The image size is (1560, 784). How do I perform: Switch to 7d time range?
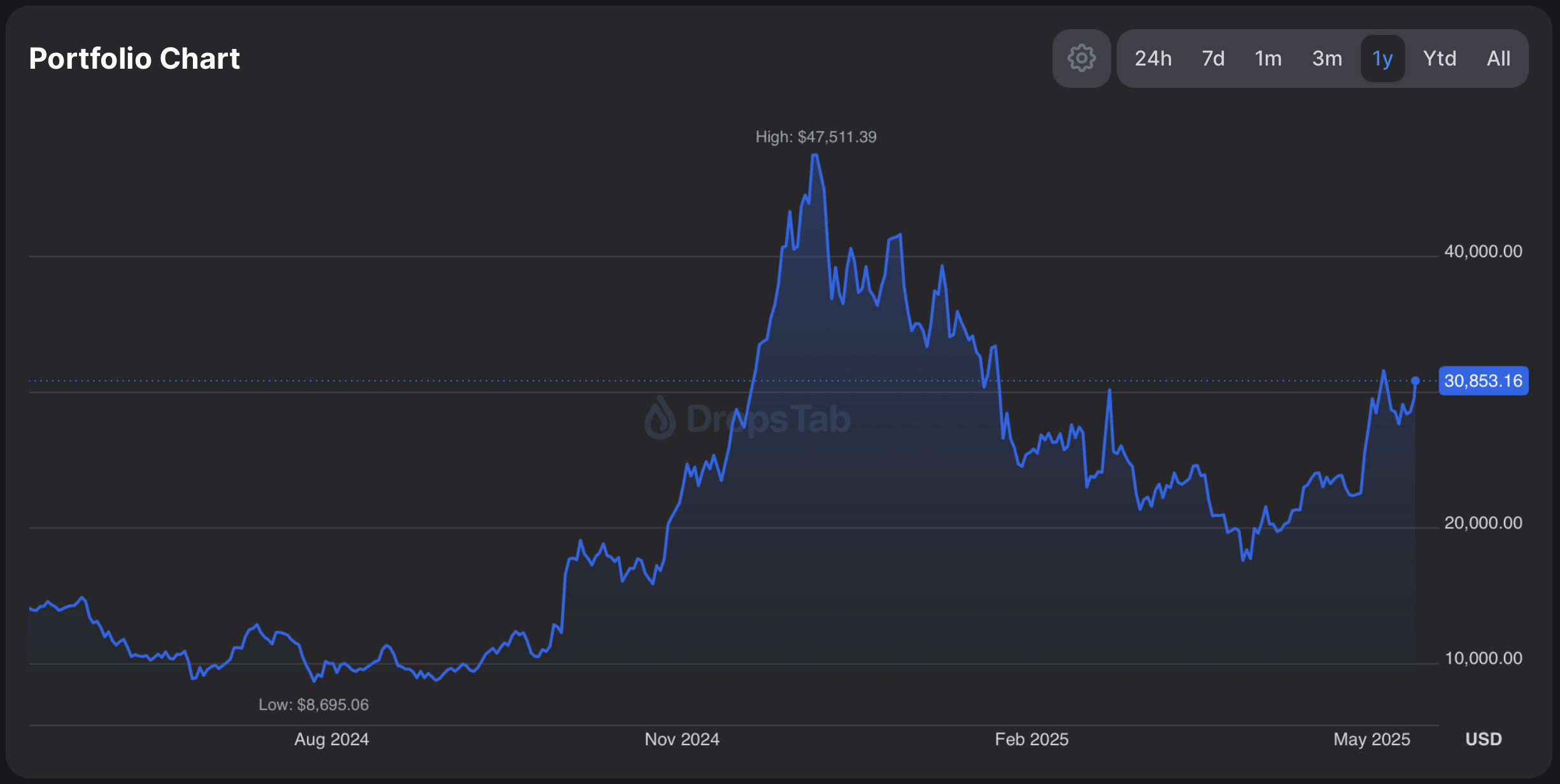1213,59
